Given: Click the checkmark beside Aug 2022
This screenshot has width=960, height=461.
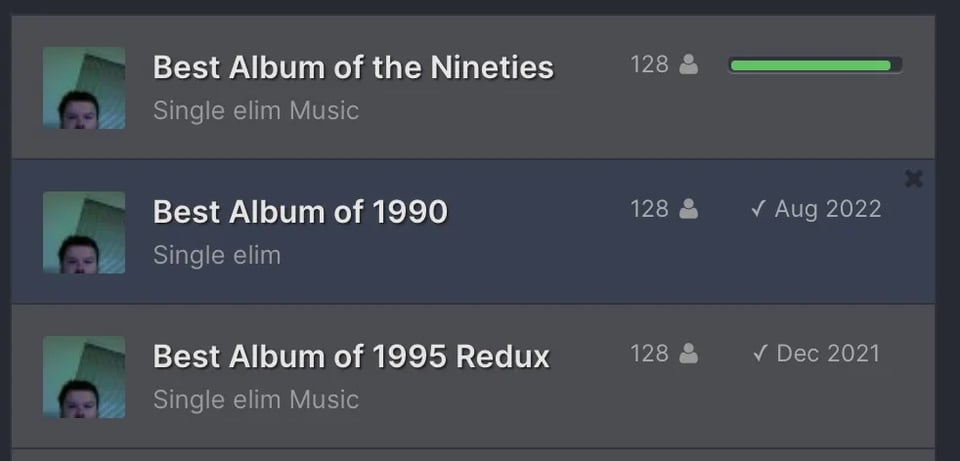Looking at the screenshot, I should 758,209.
